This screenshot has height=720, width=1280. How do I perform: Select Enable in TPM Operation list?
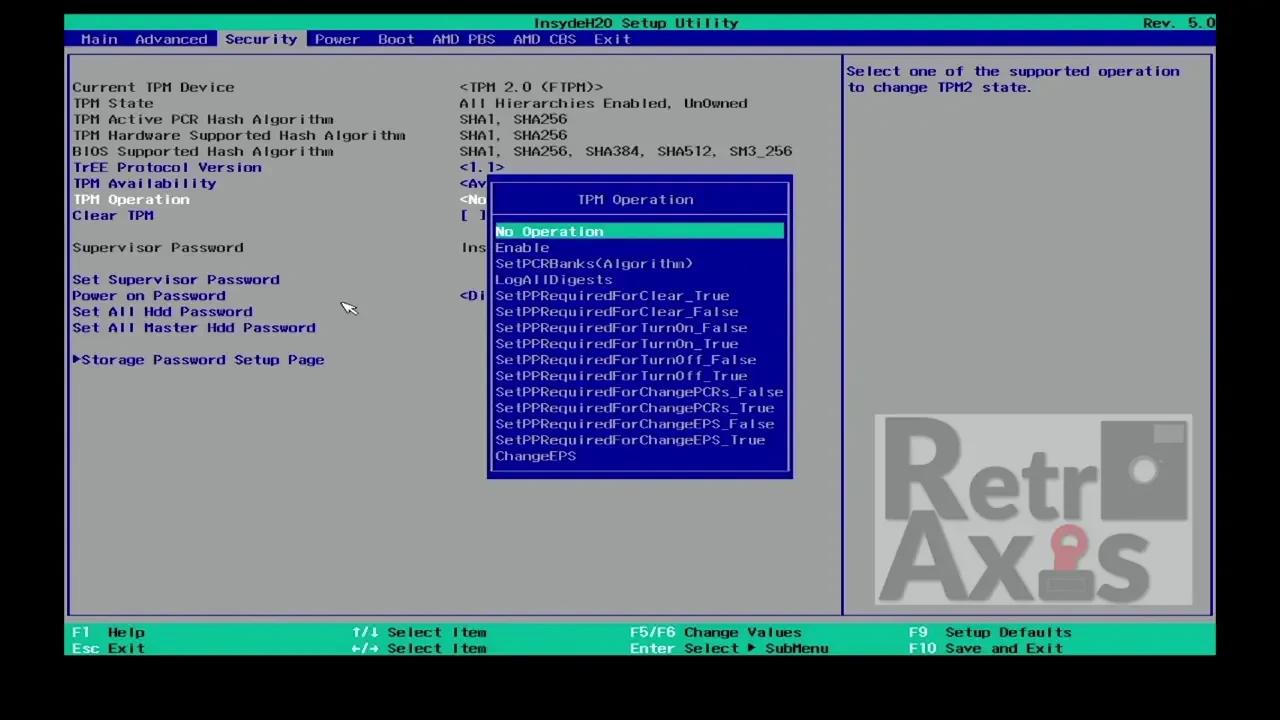(522, 248)
